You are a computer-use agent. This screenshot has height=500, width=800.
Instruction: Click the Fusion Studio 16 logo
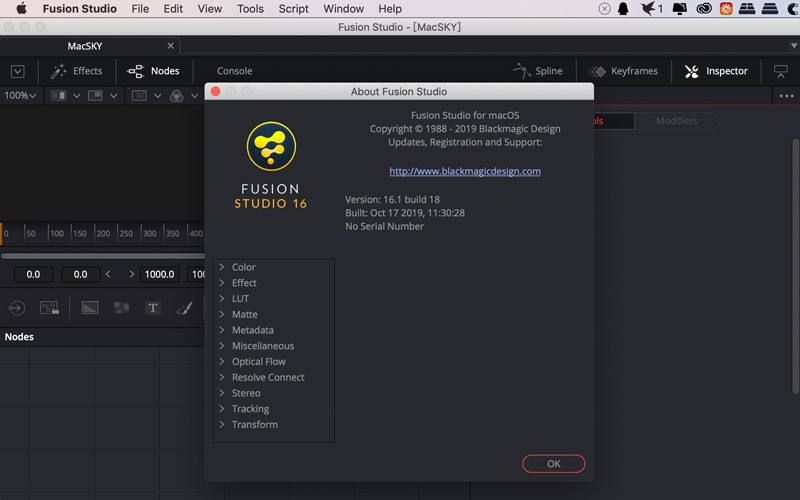click(x=271, y=165)
